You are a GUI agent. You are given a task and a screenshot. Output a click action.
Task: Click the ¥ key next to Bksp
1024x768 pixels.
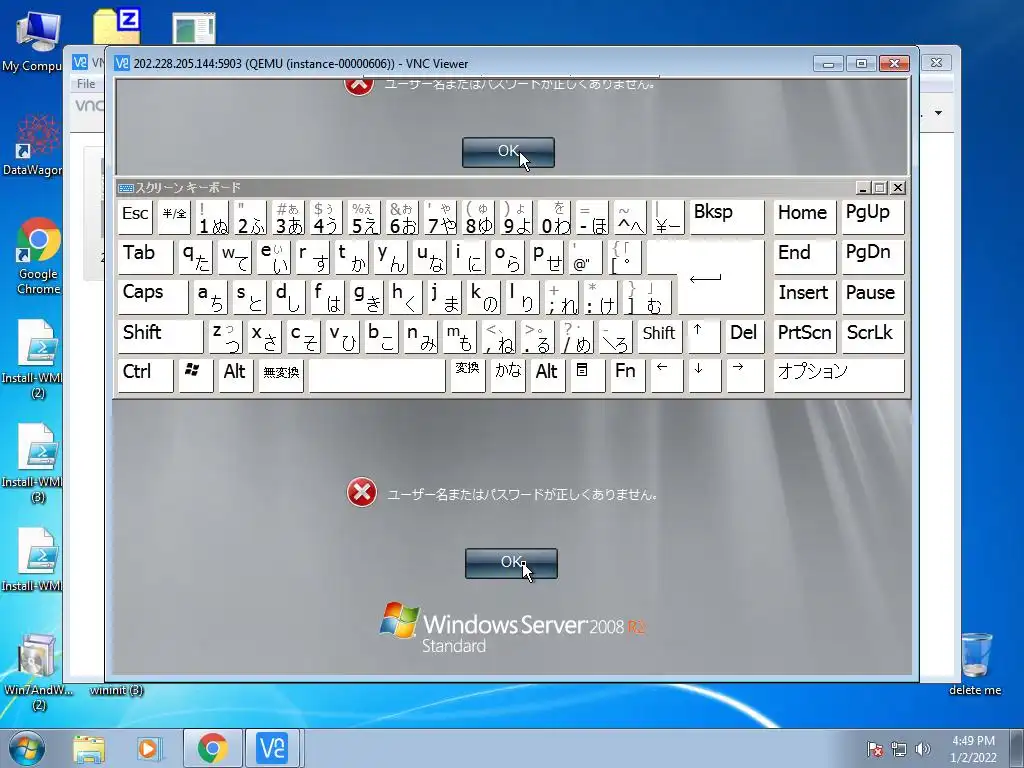point(668,217)
